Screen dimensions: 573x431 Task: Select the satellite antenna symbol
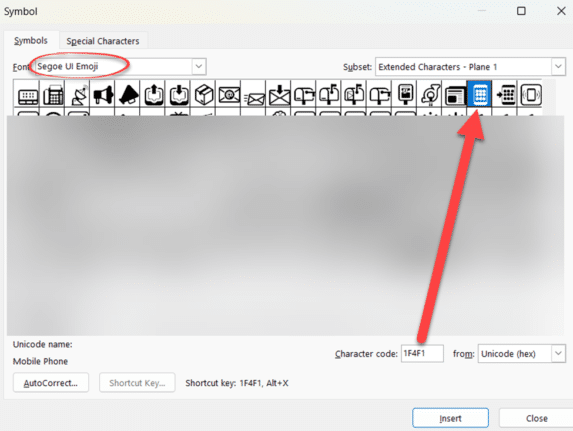click(x=78, y=95)
